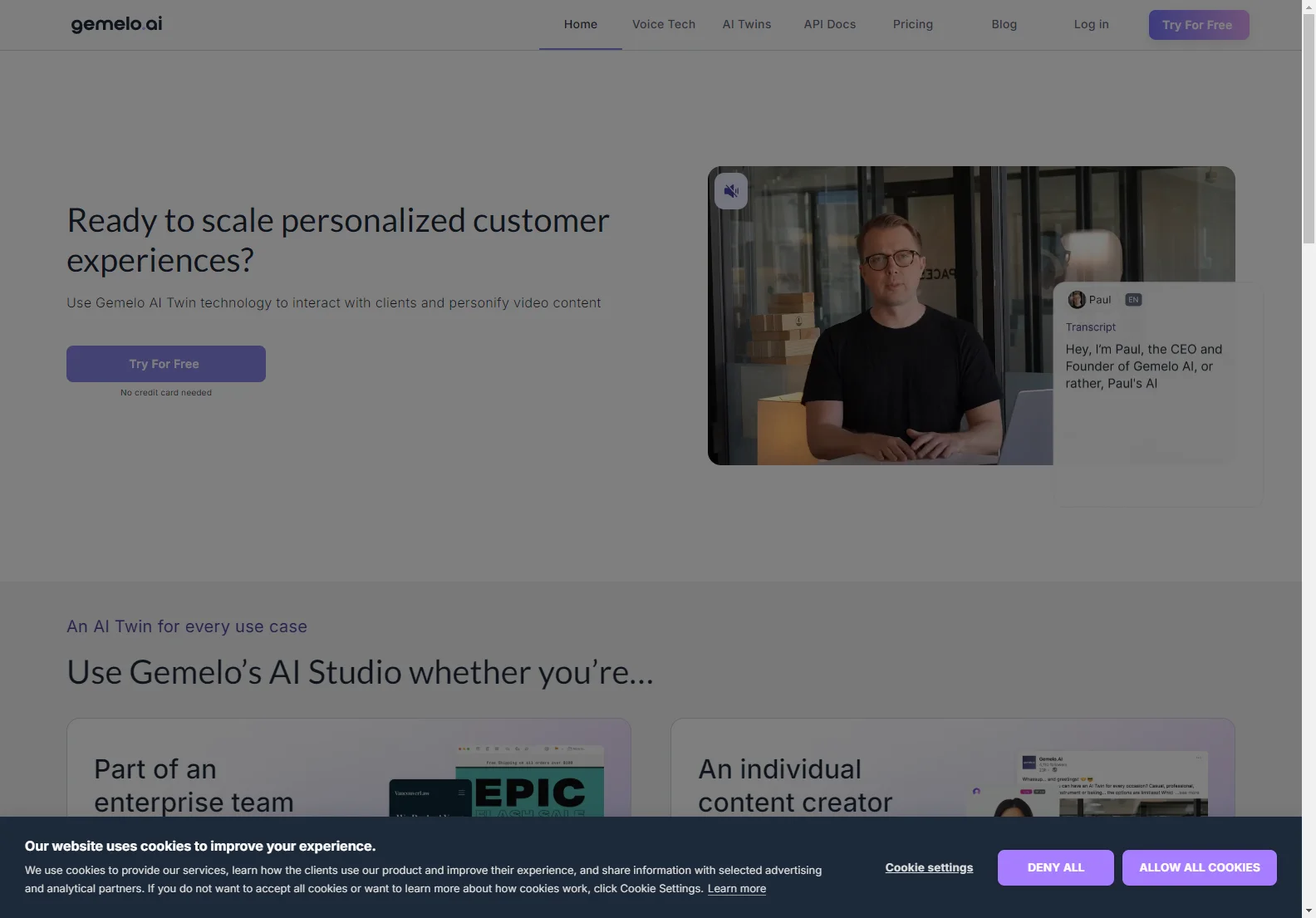1316x918 pixels.
Task: Click Try For Free in header
Action: coord(1199,25)
